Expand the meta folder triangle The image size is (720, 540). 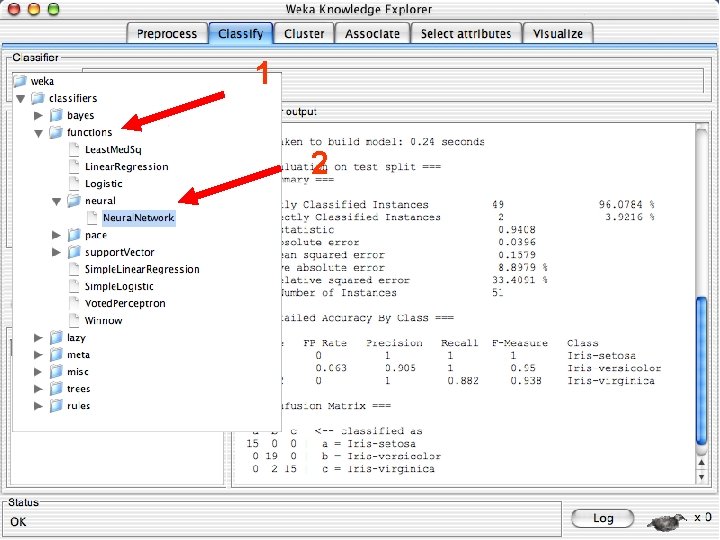[39, 354]
